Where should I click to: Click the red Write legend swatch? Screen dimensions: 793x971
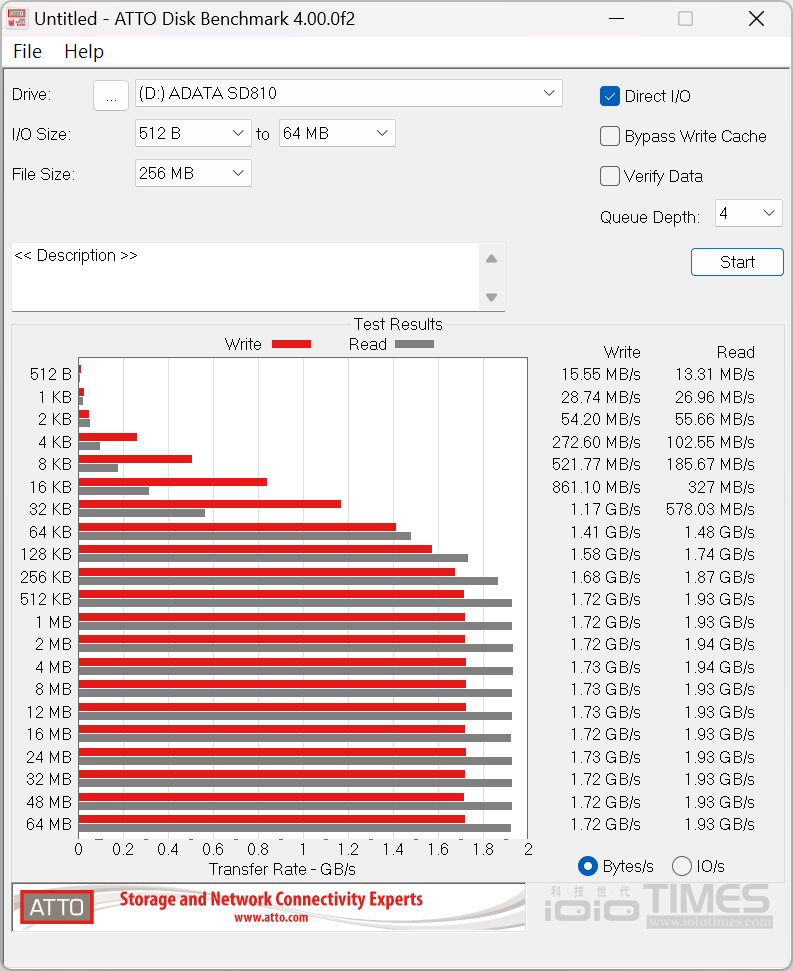pos(291,344)
